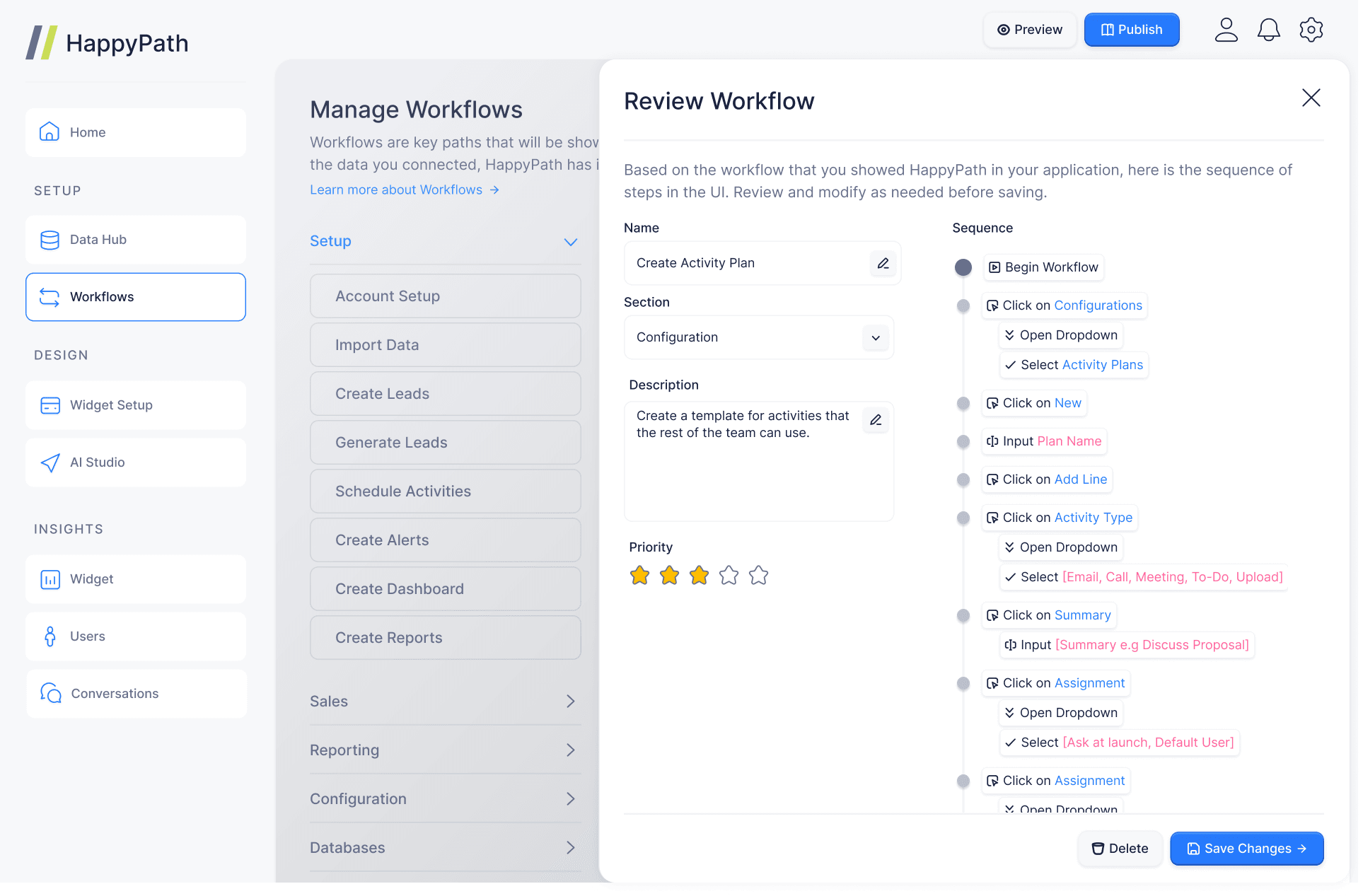This screenshot has width=1363, height=896.
Task: Click the Workflows arrows icon
Action: pyautogui.click(x=50, y=298)
